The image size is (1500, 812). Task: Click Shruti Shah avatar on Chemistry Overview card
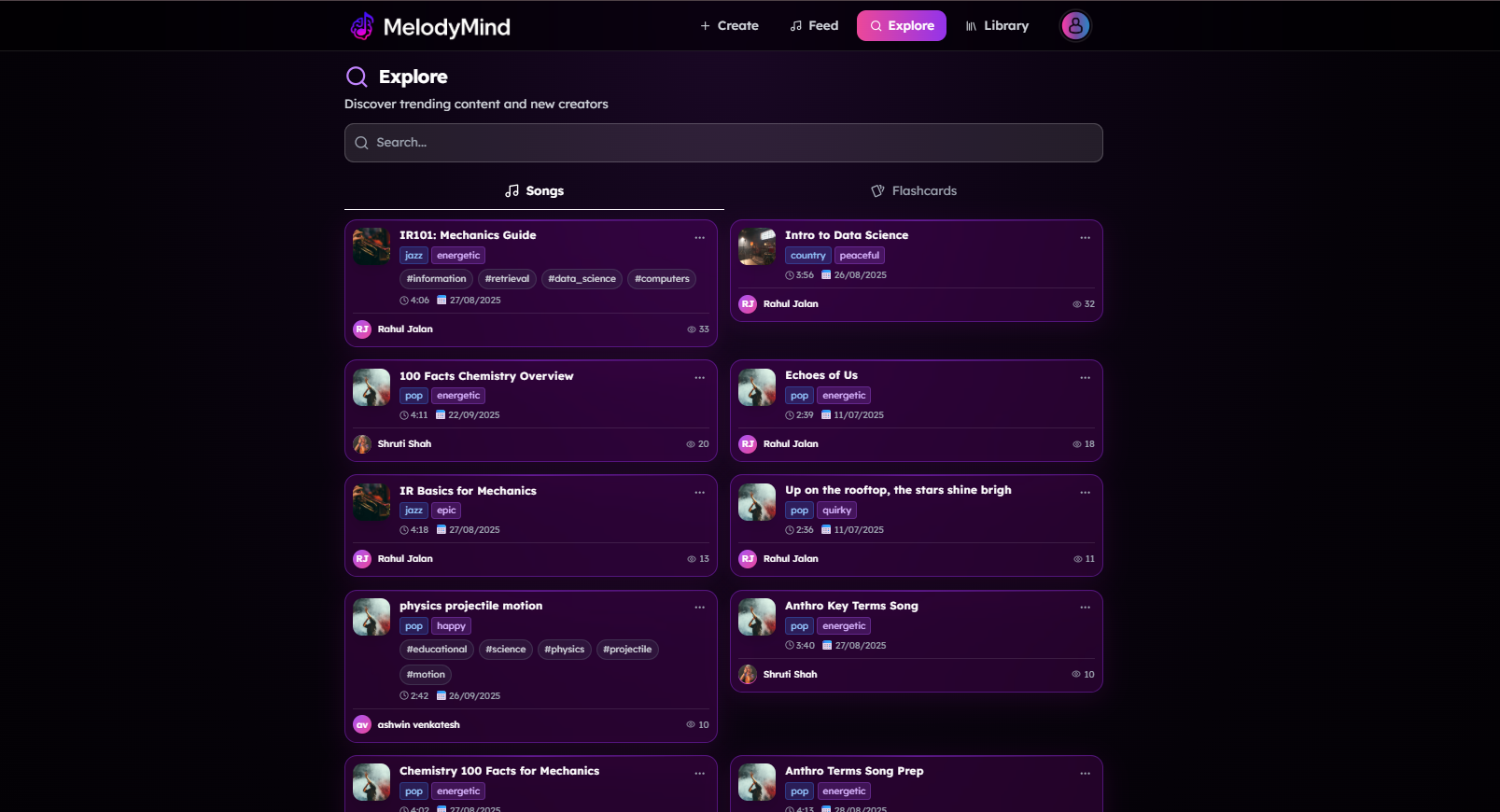point(362,444)
